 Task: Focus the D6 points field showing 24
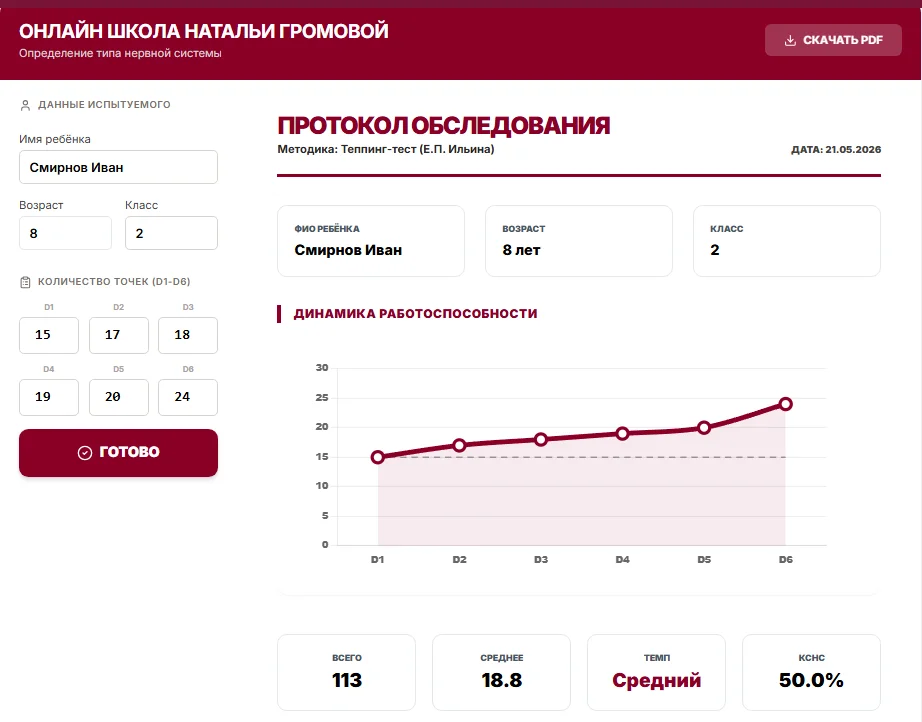[188, 397]
